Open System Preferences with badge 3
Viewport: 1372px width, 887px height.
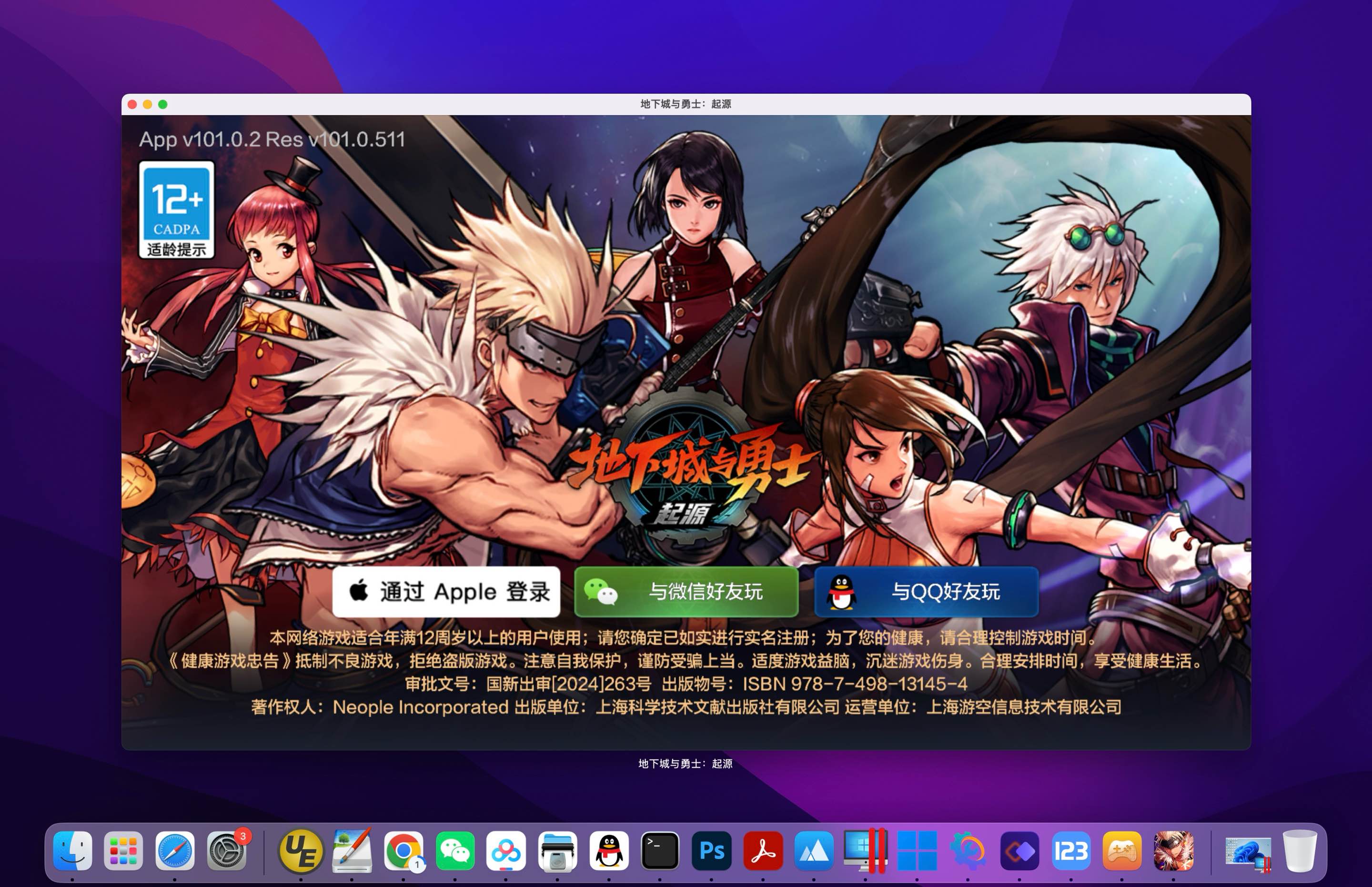[226, 851]
